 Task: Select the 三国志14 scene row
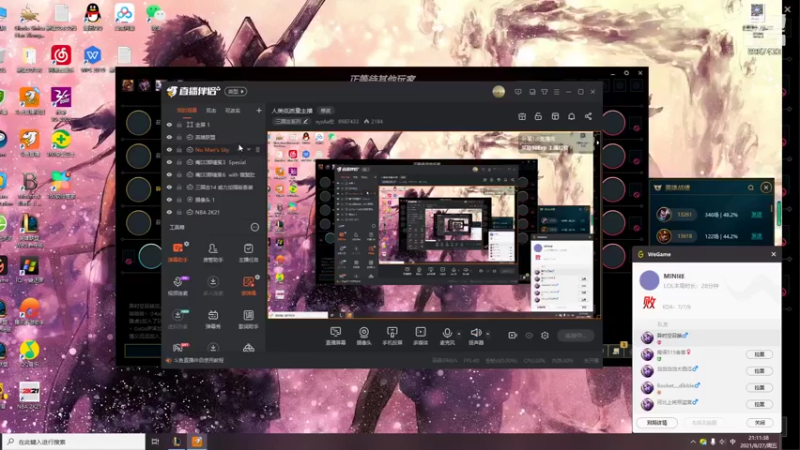coord(214,187)
